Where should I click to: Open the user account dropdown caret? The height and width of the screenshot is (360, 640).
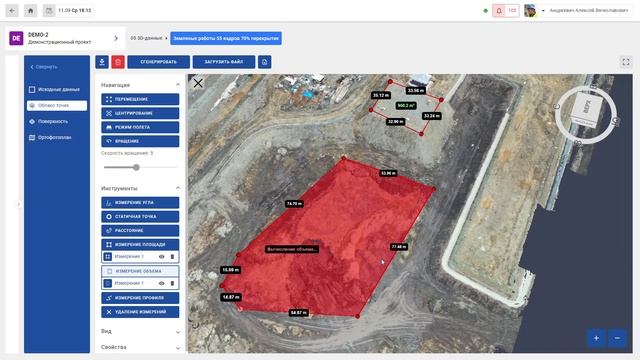click(x=543, y=11)
